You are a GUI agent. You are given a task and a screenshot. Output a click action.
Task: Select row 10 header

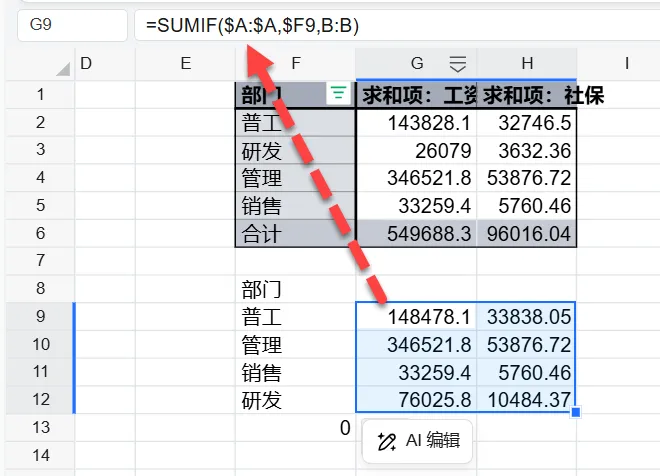pyautogui.click(x=40, y=344)
